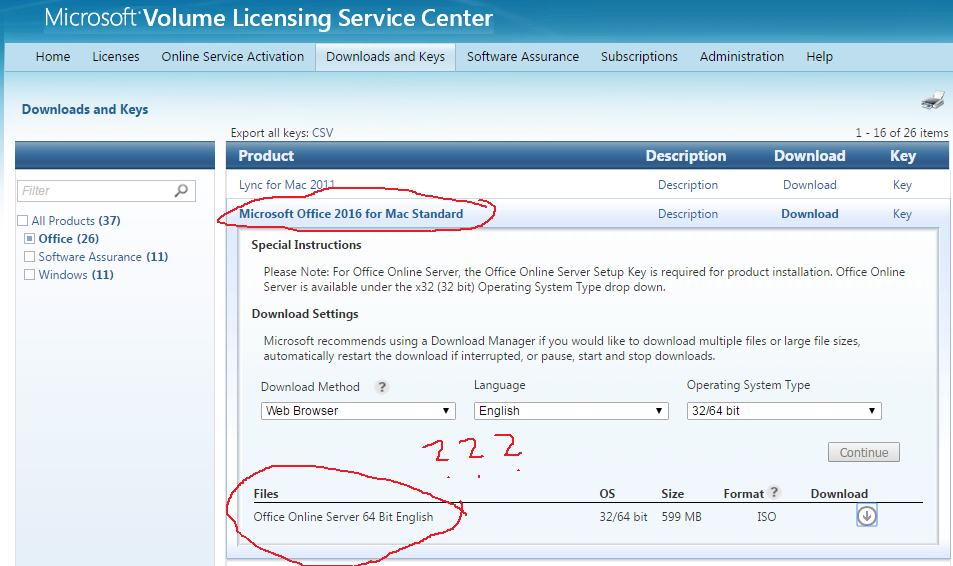The image size is (953, 566).
Task: Open the Operating System Type dropdown
Action: tap(784, 411)
